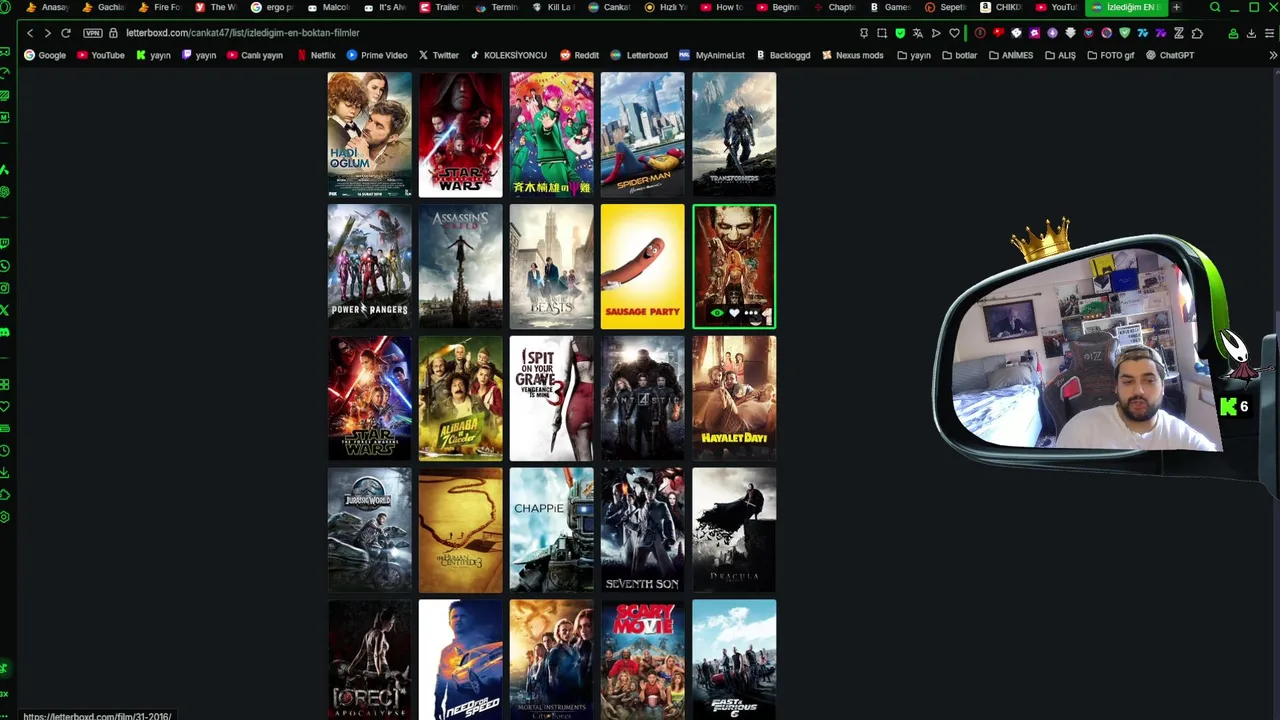The image size is (1280, 720).
Task: Reload the Letterboxd page
Action: pyautogui.click(x=66, y=33)
